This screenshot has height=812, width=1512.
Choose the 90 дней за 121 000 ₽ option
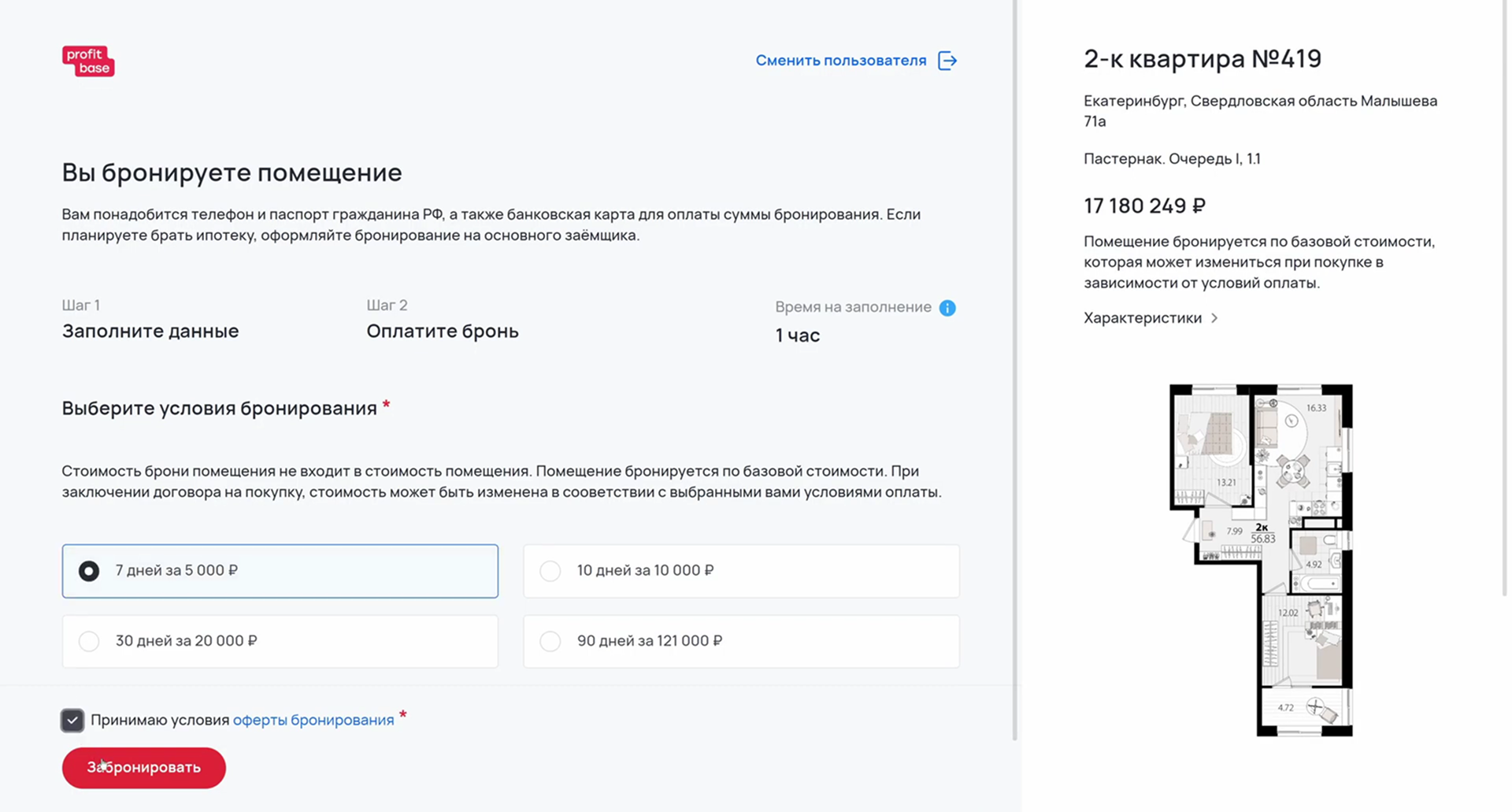(740, 641)
